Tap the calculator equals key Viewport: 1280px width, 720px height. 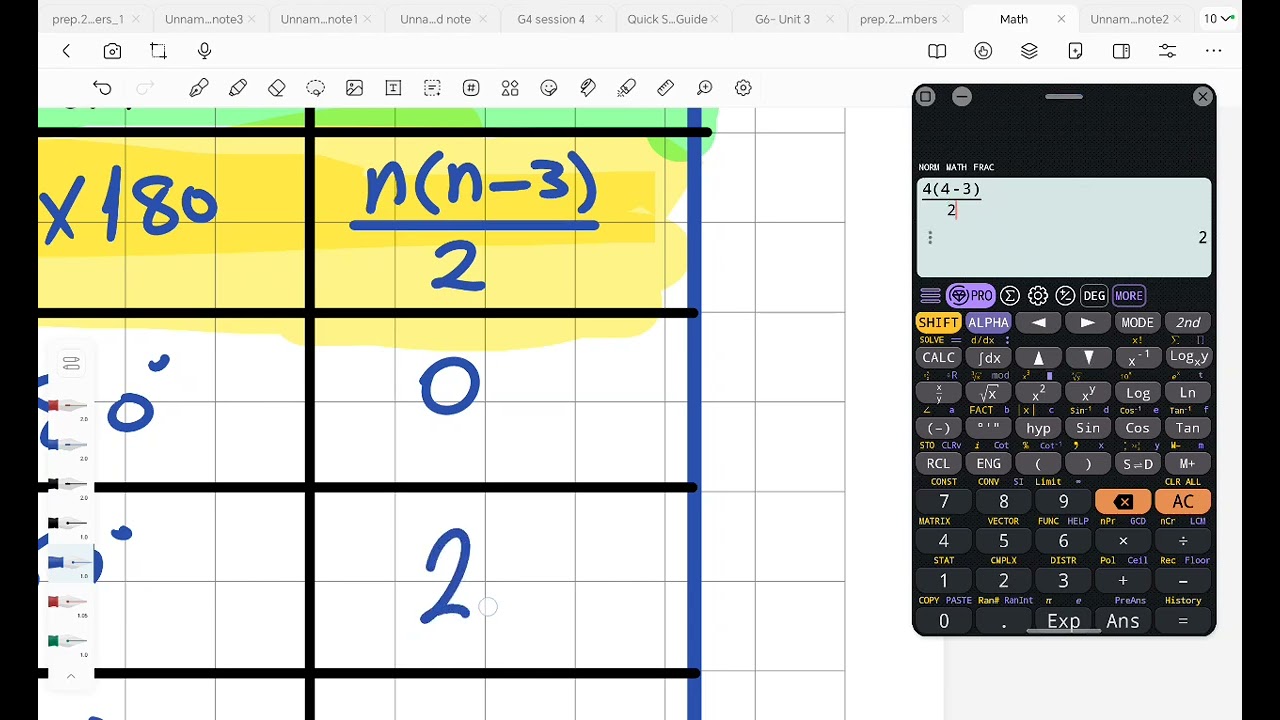(x=1183, y=621)
